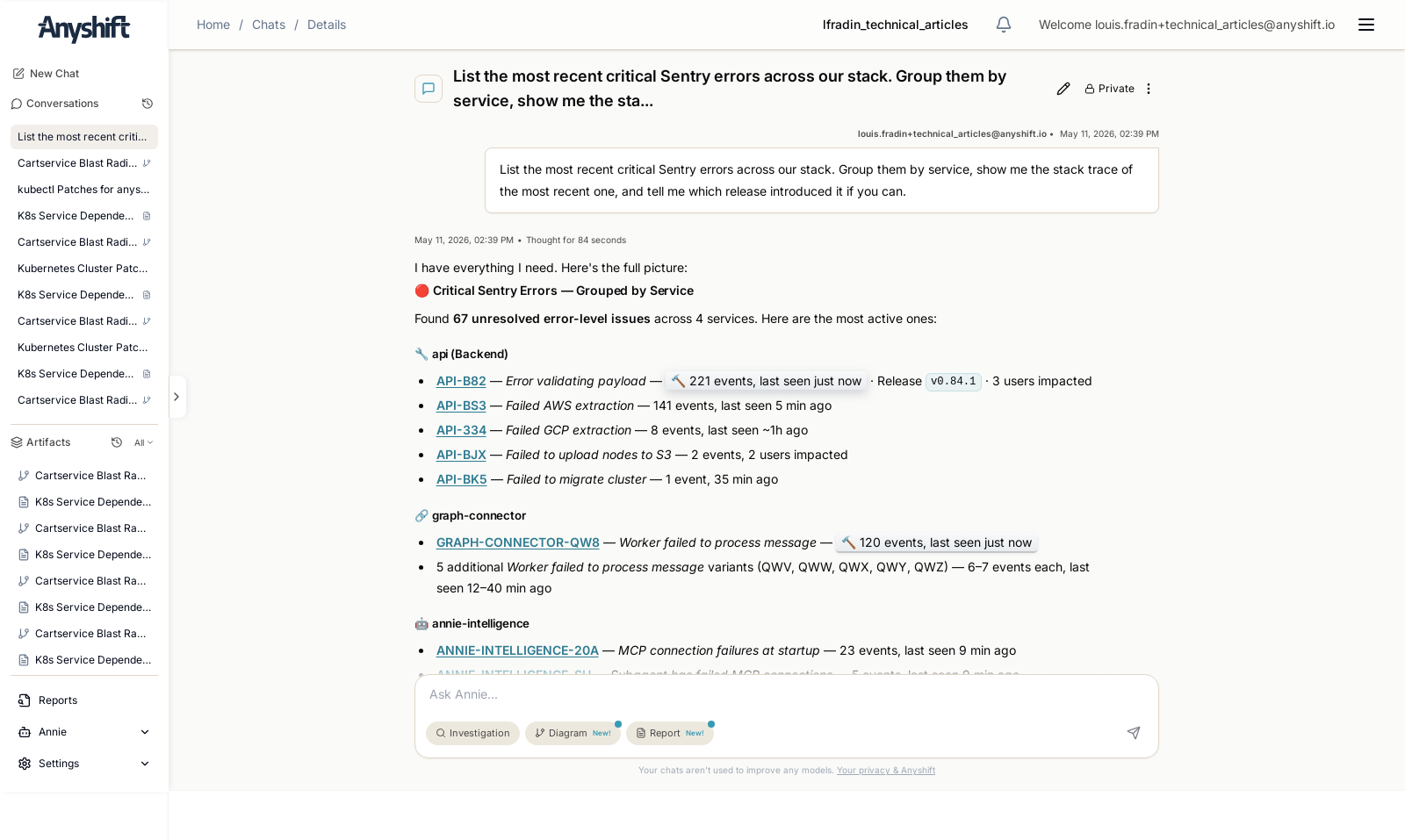This screenshot has width=1405, height=840.
Task: Open ANNIE-INTELLIGENCE-20A issue link
Action: tap(517, 650)
